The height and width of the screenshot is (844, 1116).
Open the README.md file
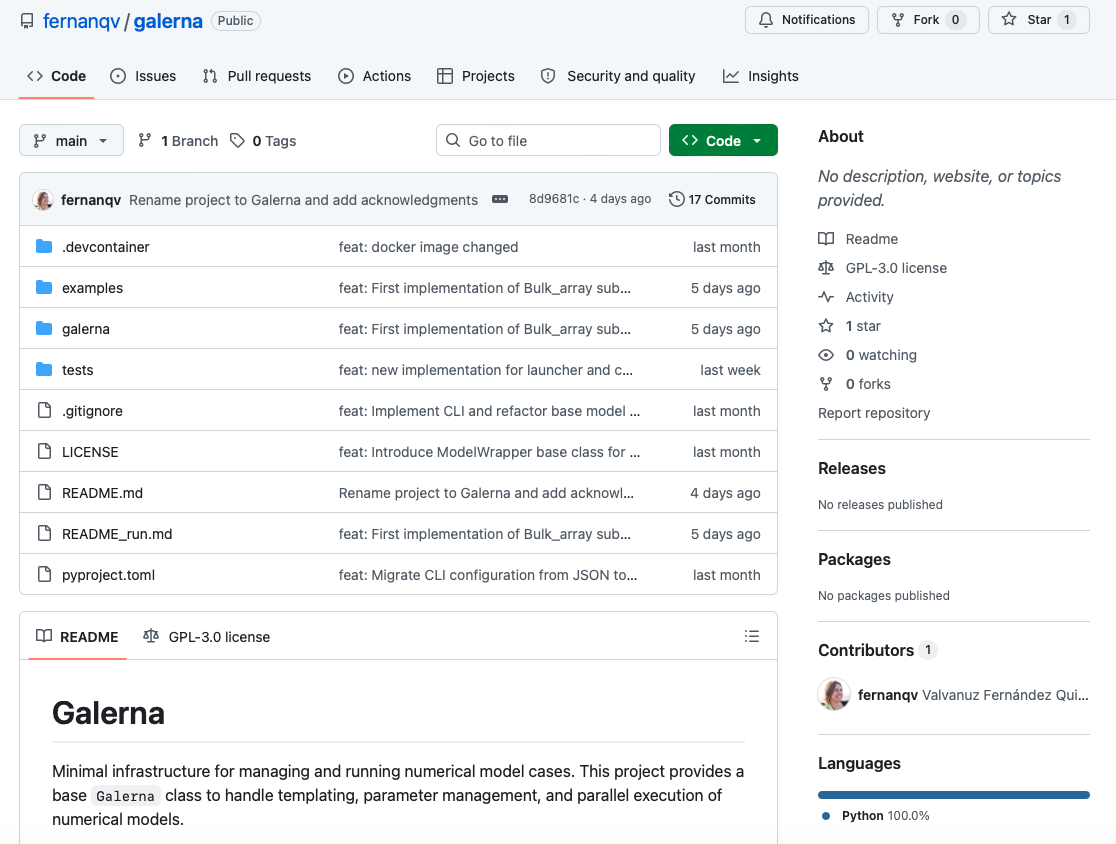pos(102,493)
